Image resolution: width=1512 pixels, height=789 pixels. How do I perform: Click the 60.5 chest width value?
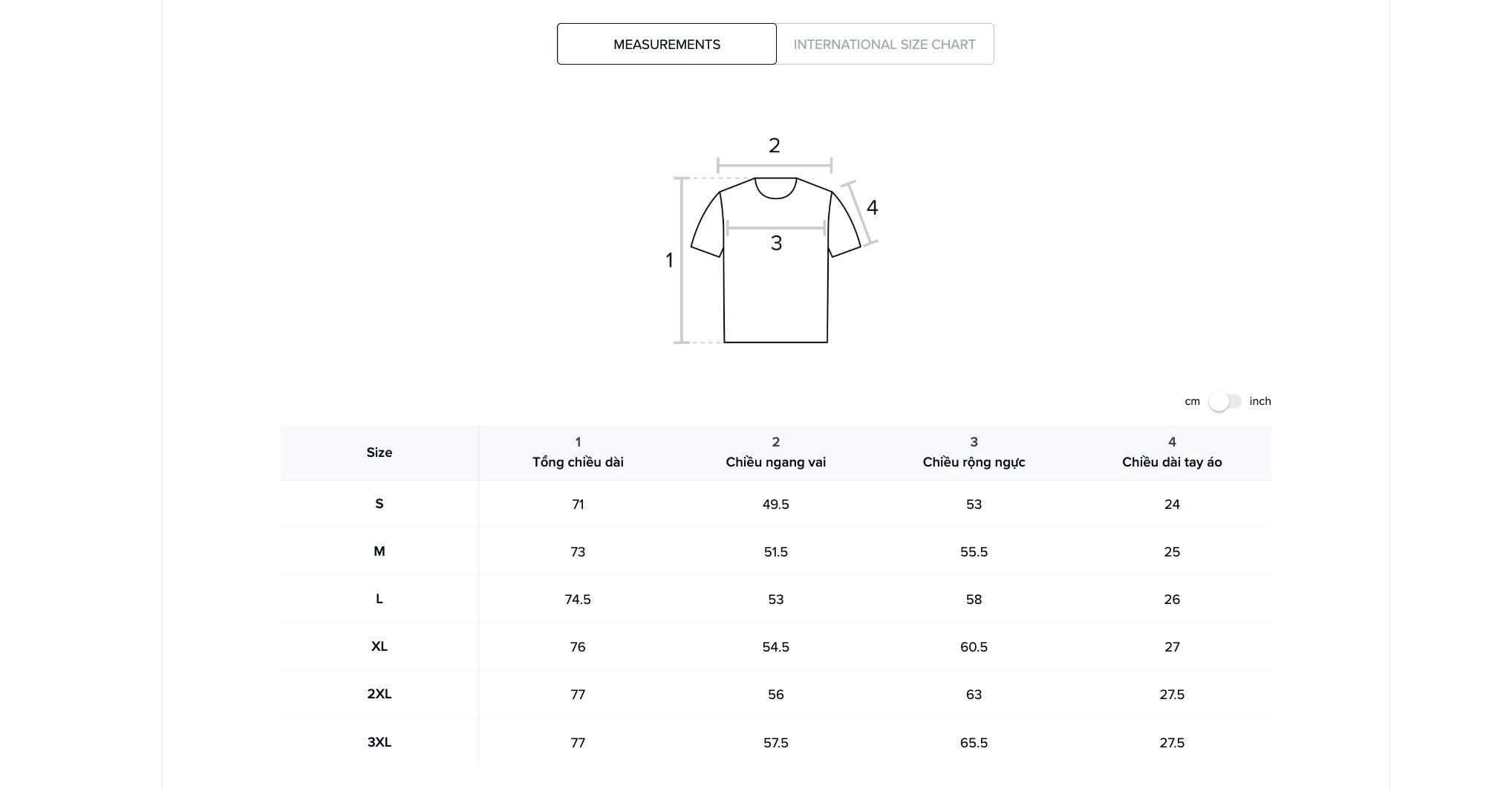974,647
